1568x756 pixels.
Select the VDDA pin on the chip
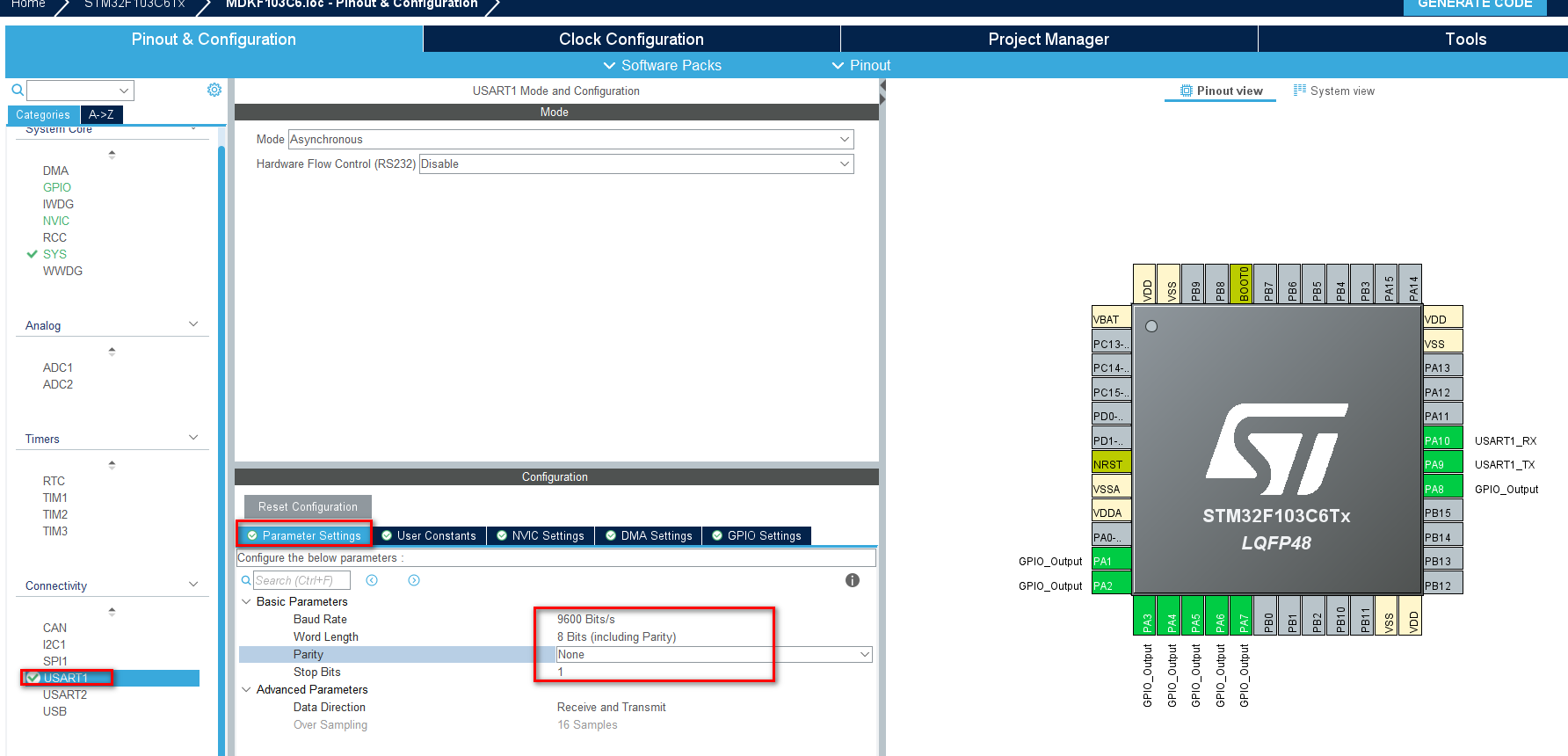pos(1111,512)
